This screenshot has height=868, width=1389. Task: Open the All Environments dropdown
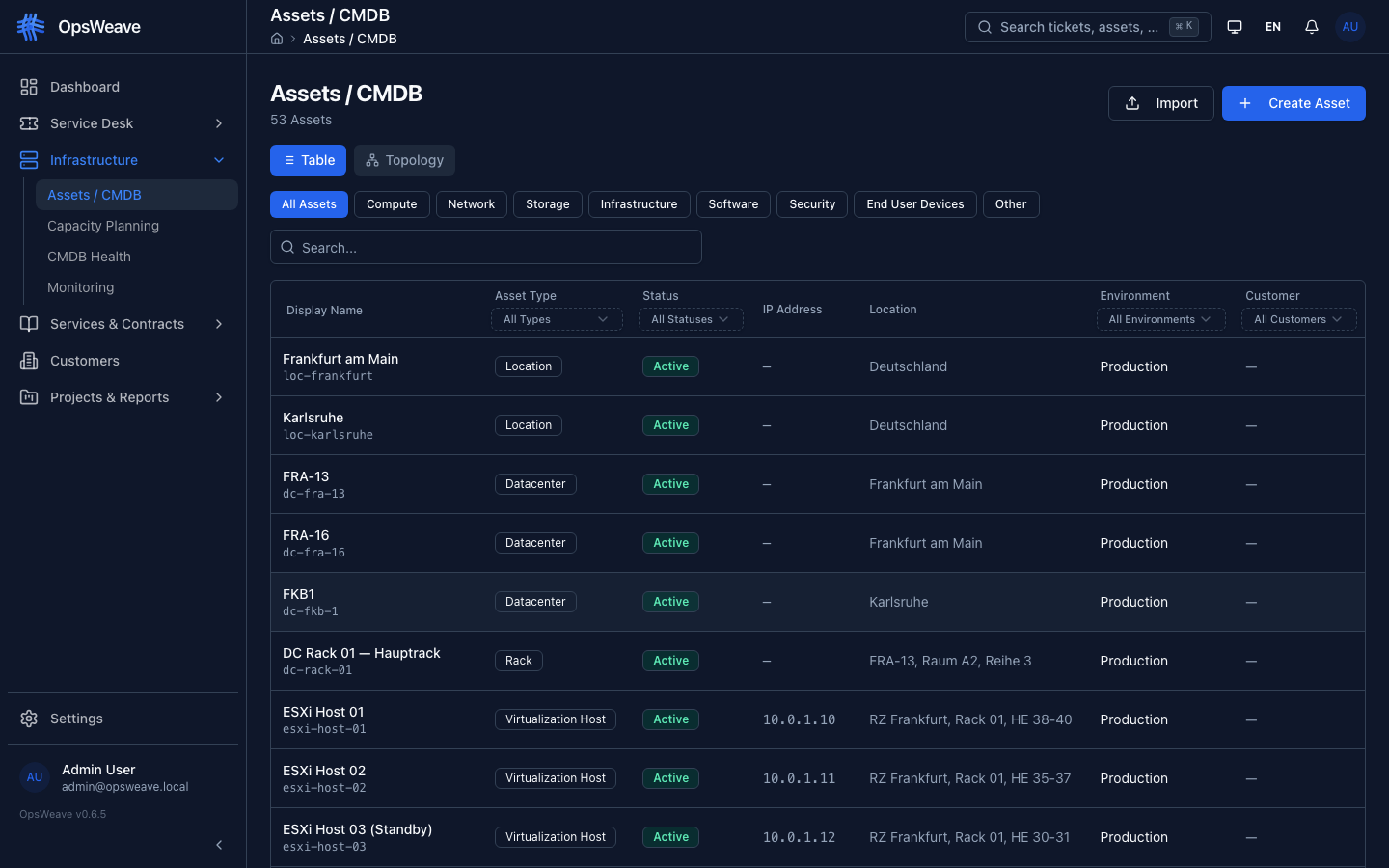1159,319
